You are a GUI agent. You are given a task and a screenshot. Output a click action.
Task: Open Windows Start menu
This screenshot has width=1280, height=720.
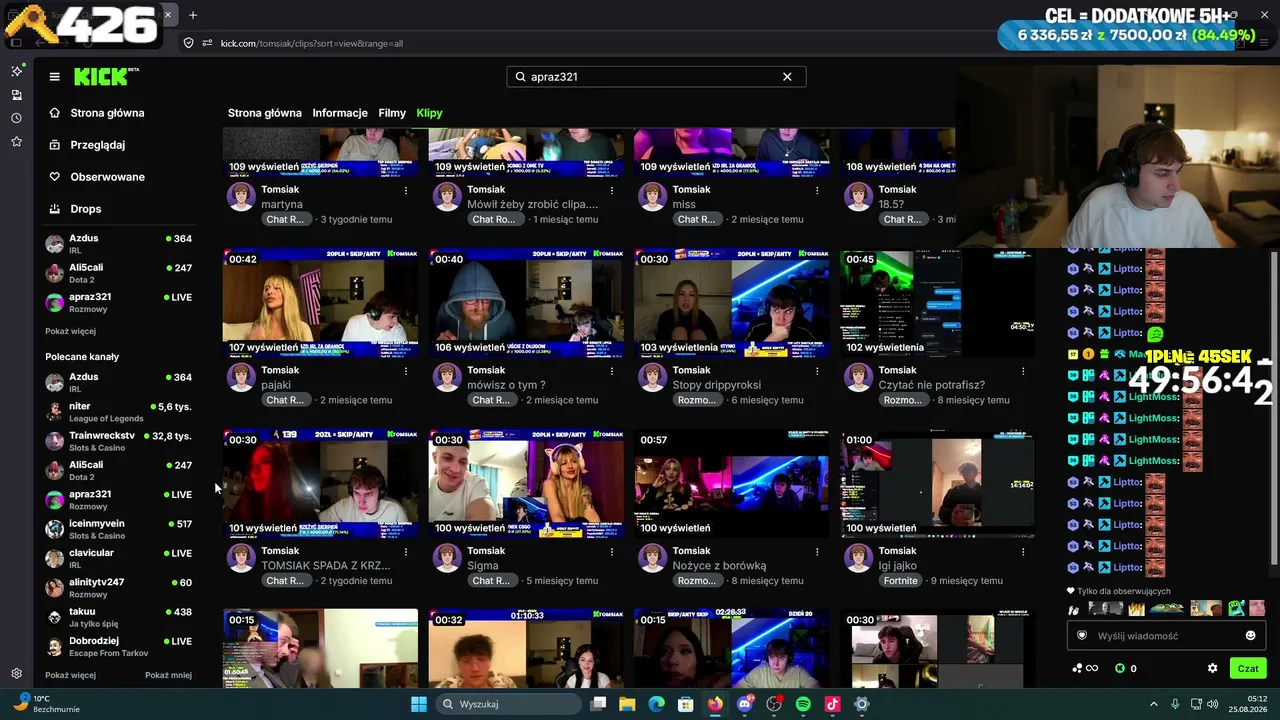coord(419,704)
